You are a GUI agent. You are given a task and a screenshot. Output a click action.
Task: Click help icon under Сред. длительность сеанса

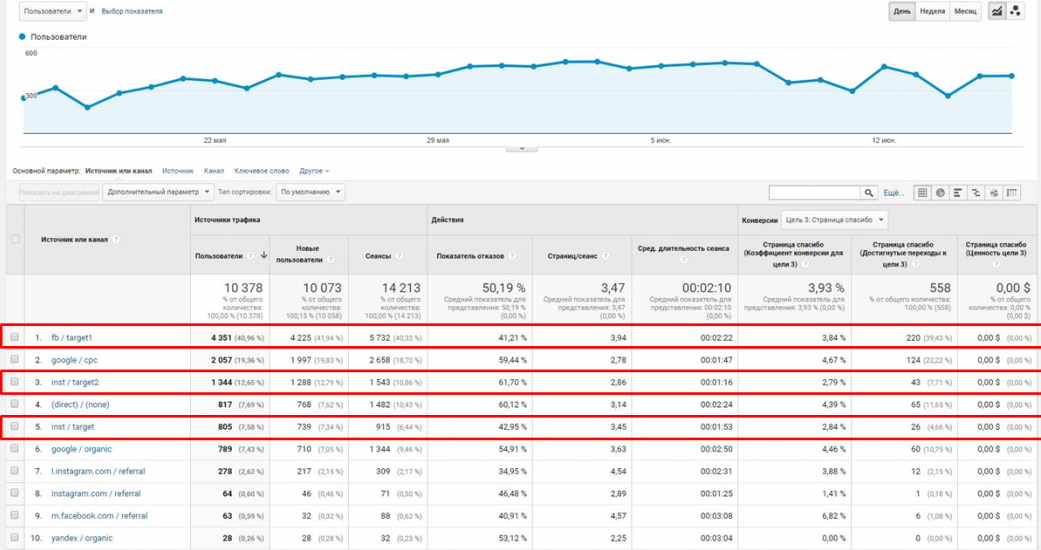[x=684, y=260]
